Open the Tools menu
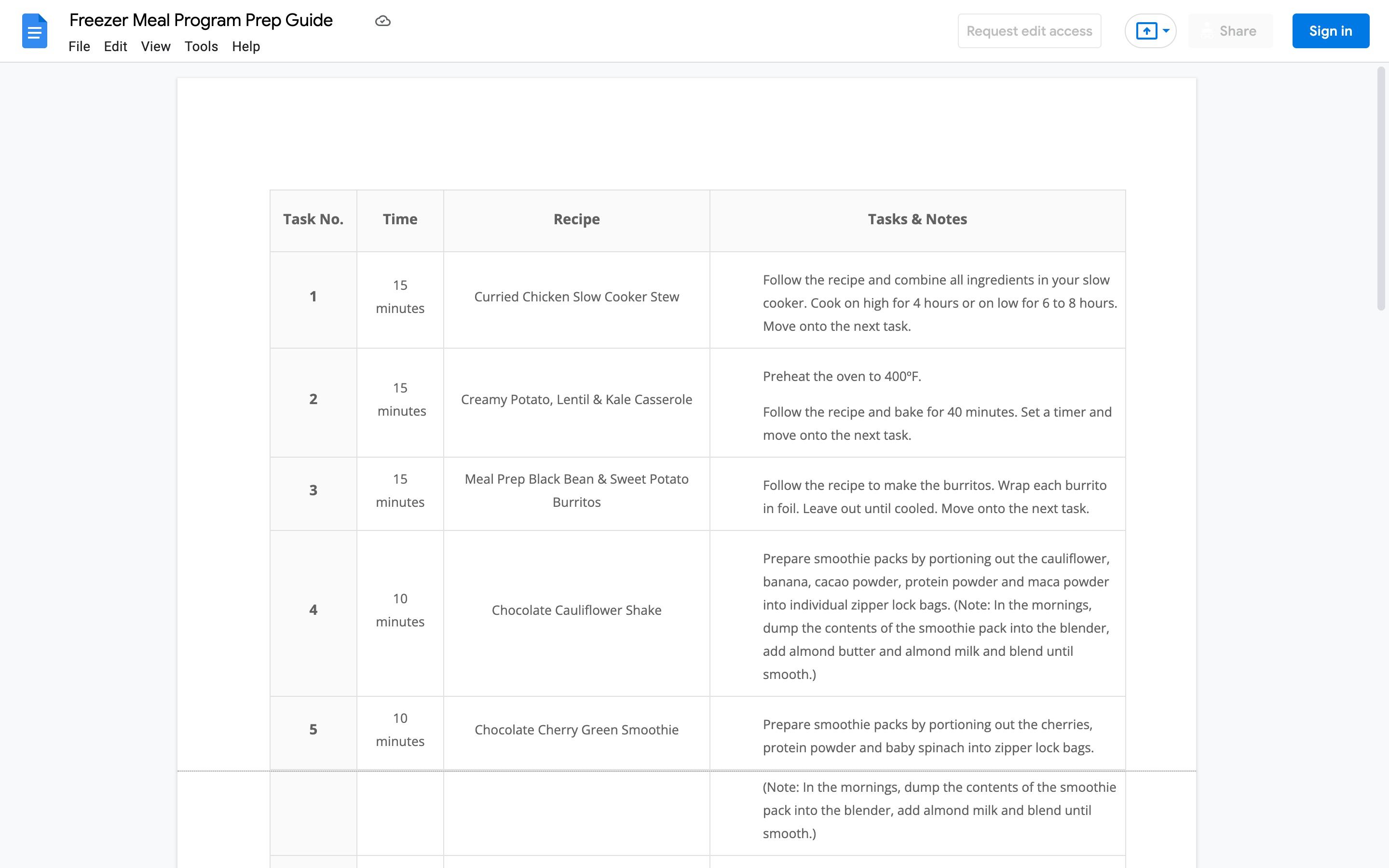 [201, 46]
